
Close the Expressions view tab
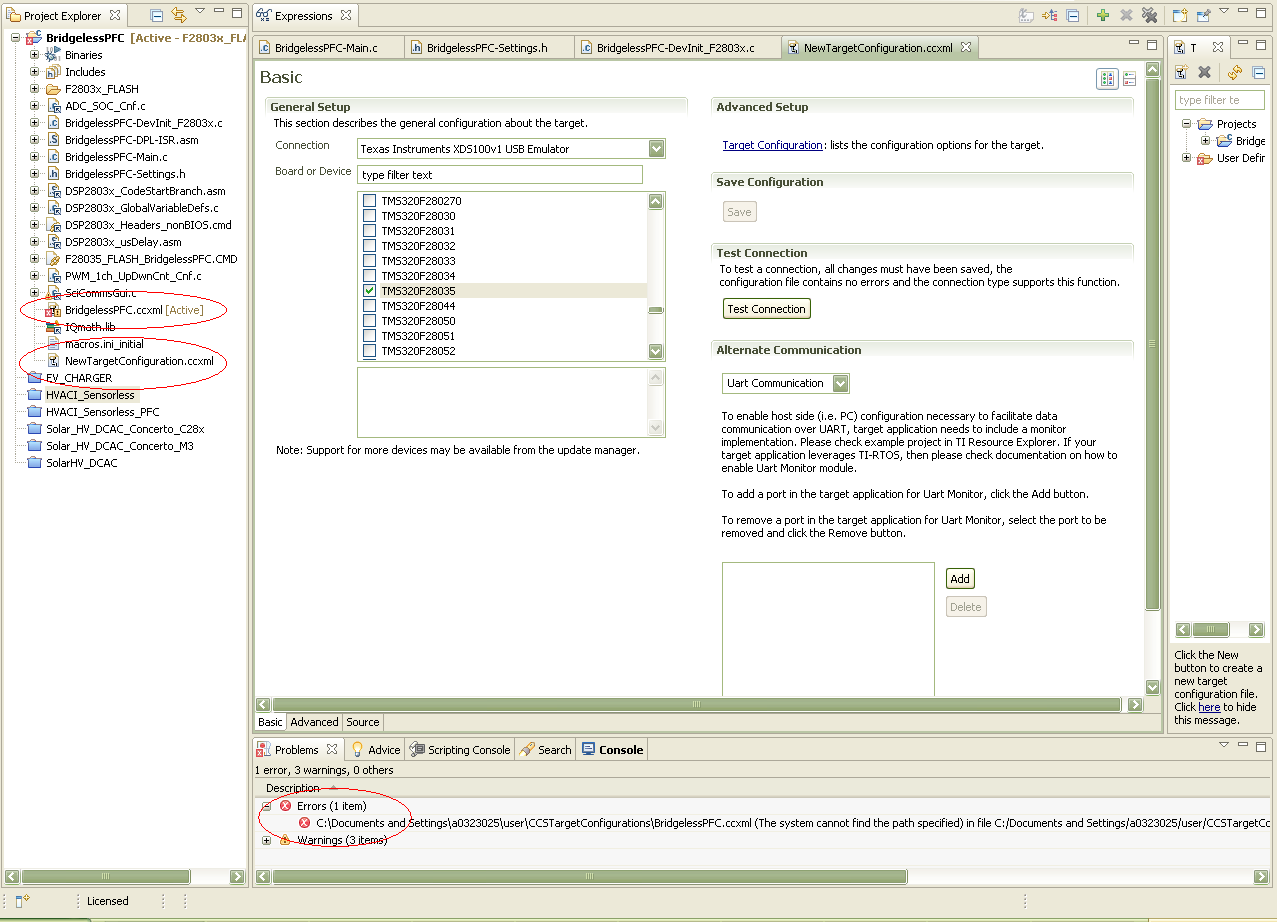pos(345,15)
